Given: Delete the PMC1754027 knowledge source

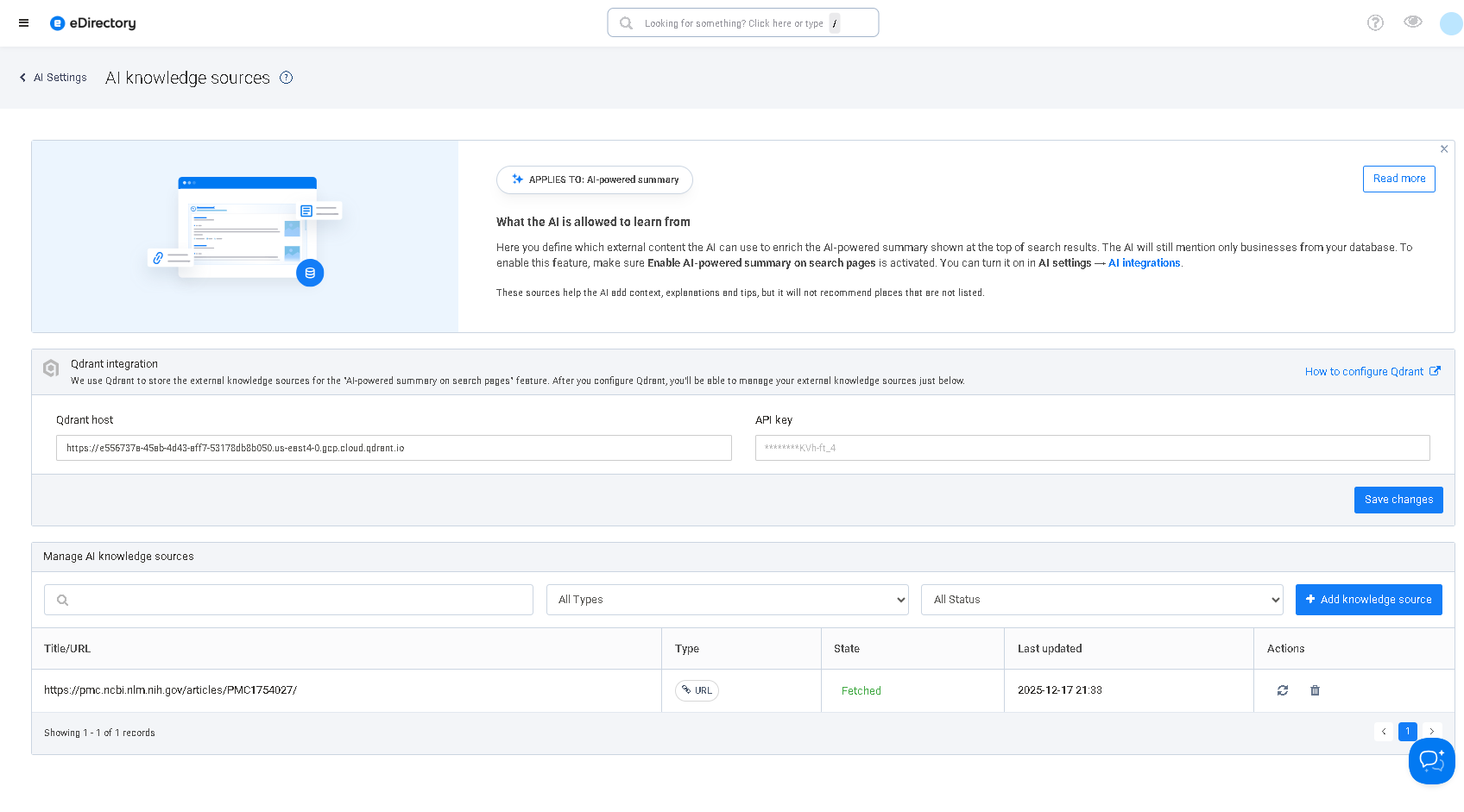Looking at the screenshot, I should (x=1315, y=690).
